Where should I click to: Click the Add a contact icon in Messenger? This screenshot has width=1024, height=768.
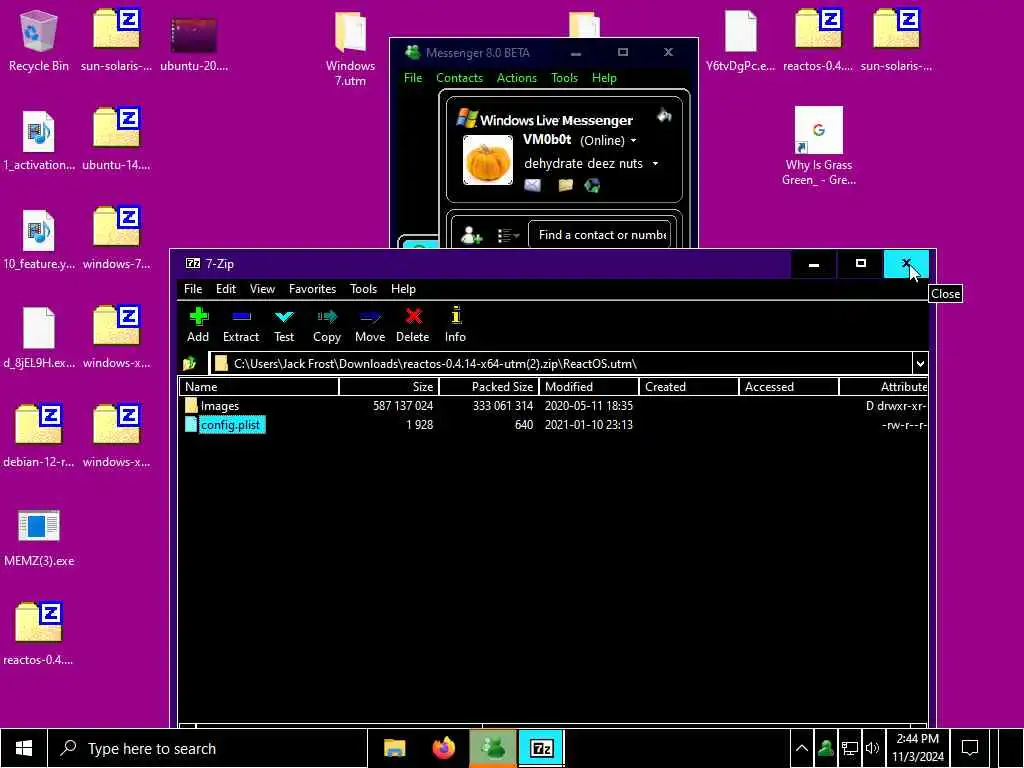[471, 235]
